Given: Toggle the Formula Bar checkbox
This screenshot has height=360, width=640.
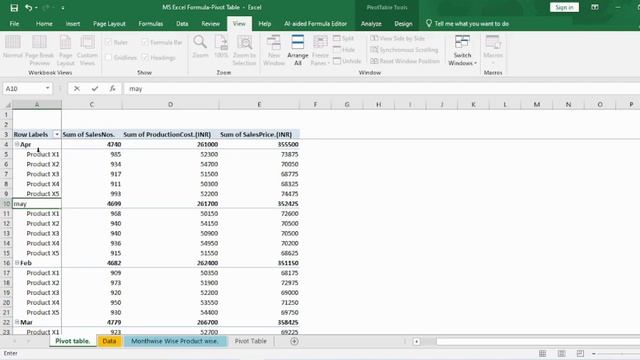Looking at the screenshot, I should pos(145,42).
